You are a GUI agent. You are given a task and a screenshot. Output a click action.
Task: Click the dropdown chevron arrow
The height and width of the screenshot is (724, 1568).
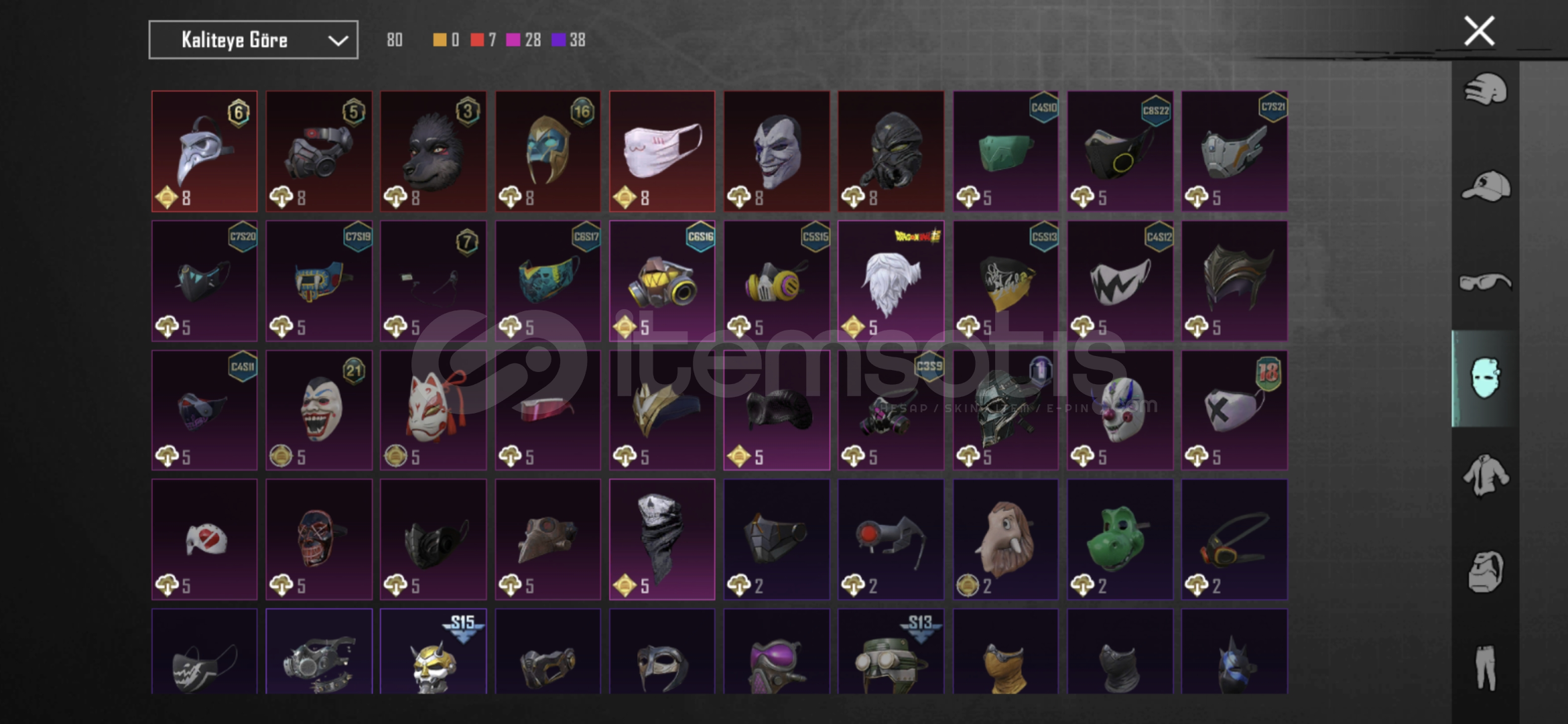[x=338, y=41]
